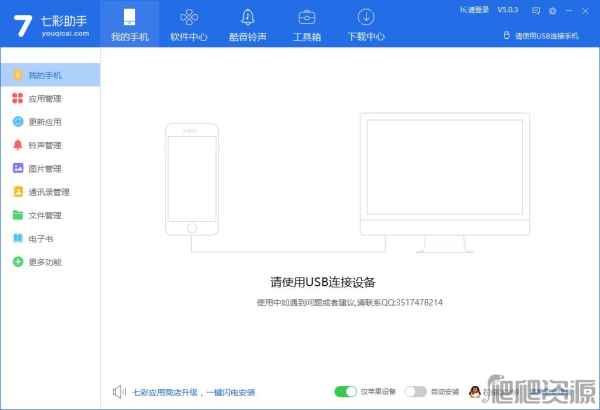Click the hi,请登录 login link

475,10
